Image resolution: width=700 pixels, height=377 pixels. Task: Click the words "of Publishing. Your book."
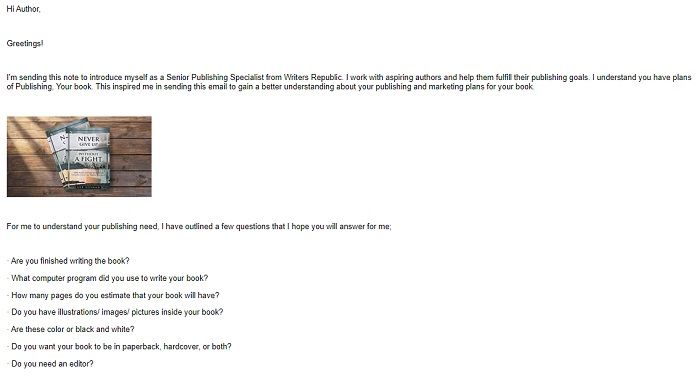click(49, 87)
